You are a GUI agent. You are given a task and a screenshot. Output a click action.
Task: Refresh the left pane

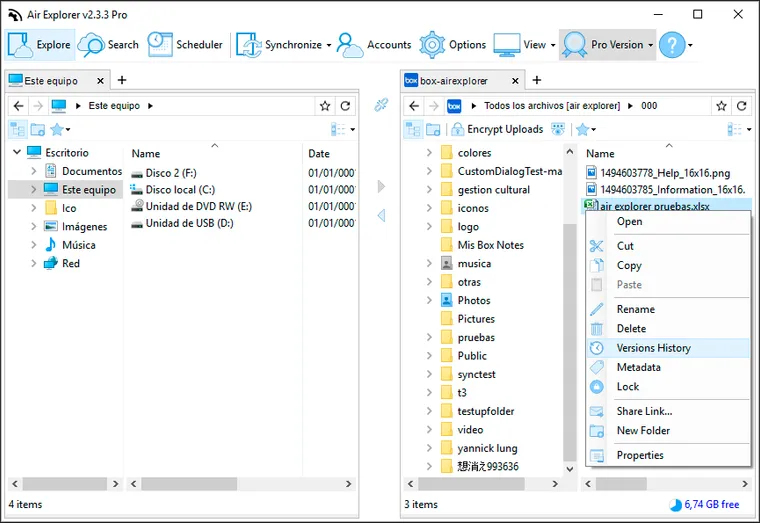click(345, 106)
